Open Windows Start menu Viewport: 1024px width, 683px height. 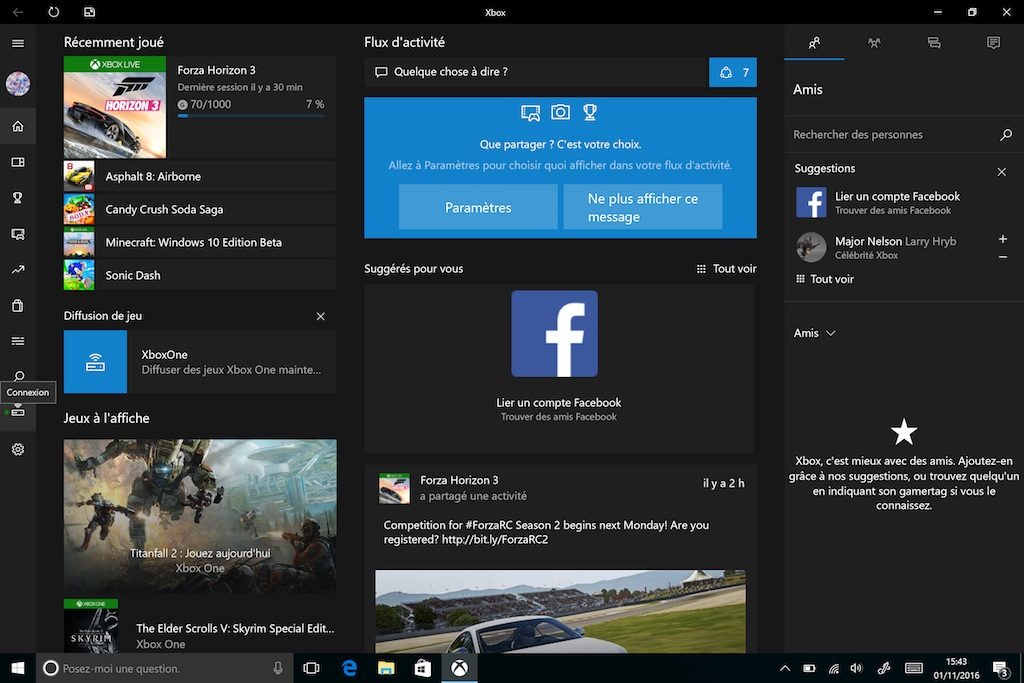[x=18, y=668]
